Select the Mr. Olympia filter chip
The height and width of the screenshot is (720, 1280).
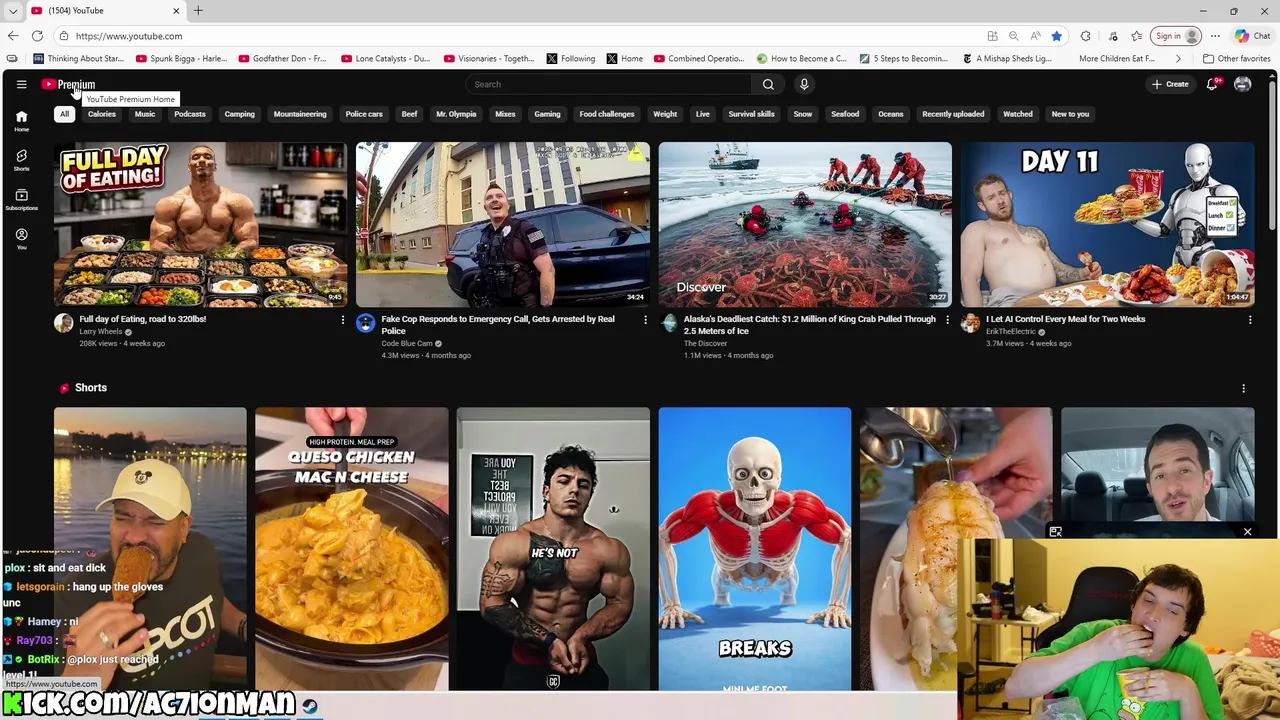click(x=456, y=114)
